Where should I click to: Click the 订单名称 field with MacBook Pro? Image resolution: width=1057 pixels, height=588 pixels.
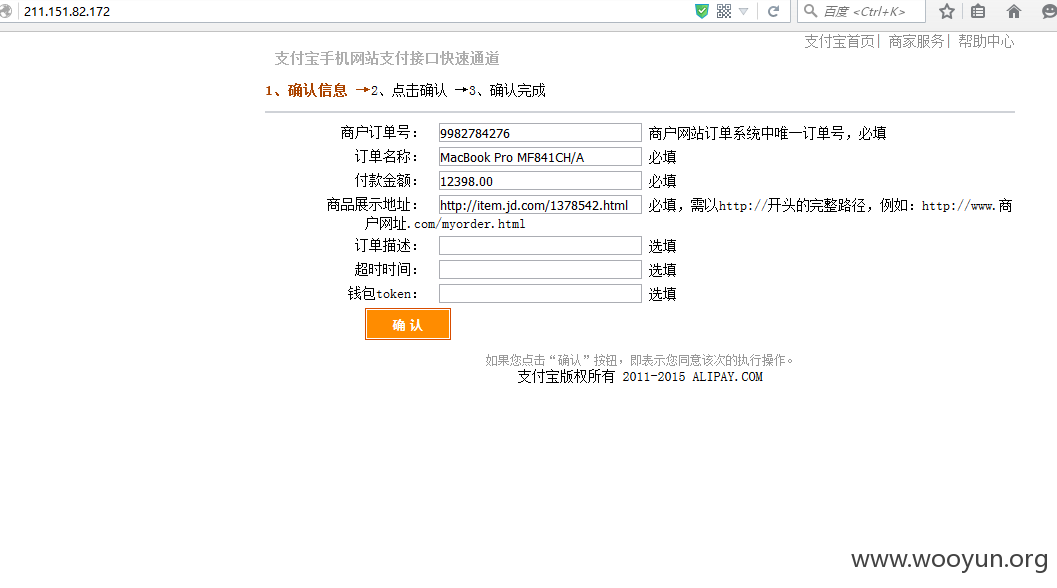540,157
